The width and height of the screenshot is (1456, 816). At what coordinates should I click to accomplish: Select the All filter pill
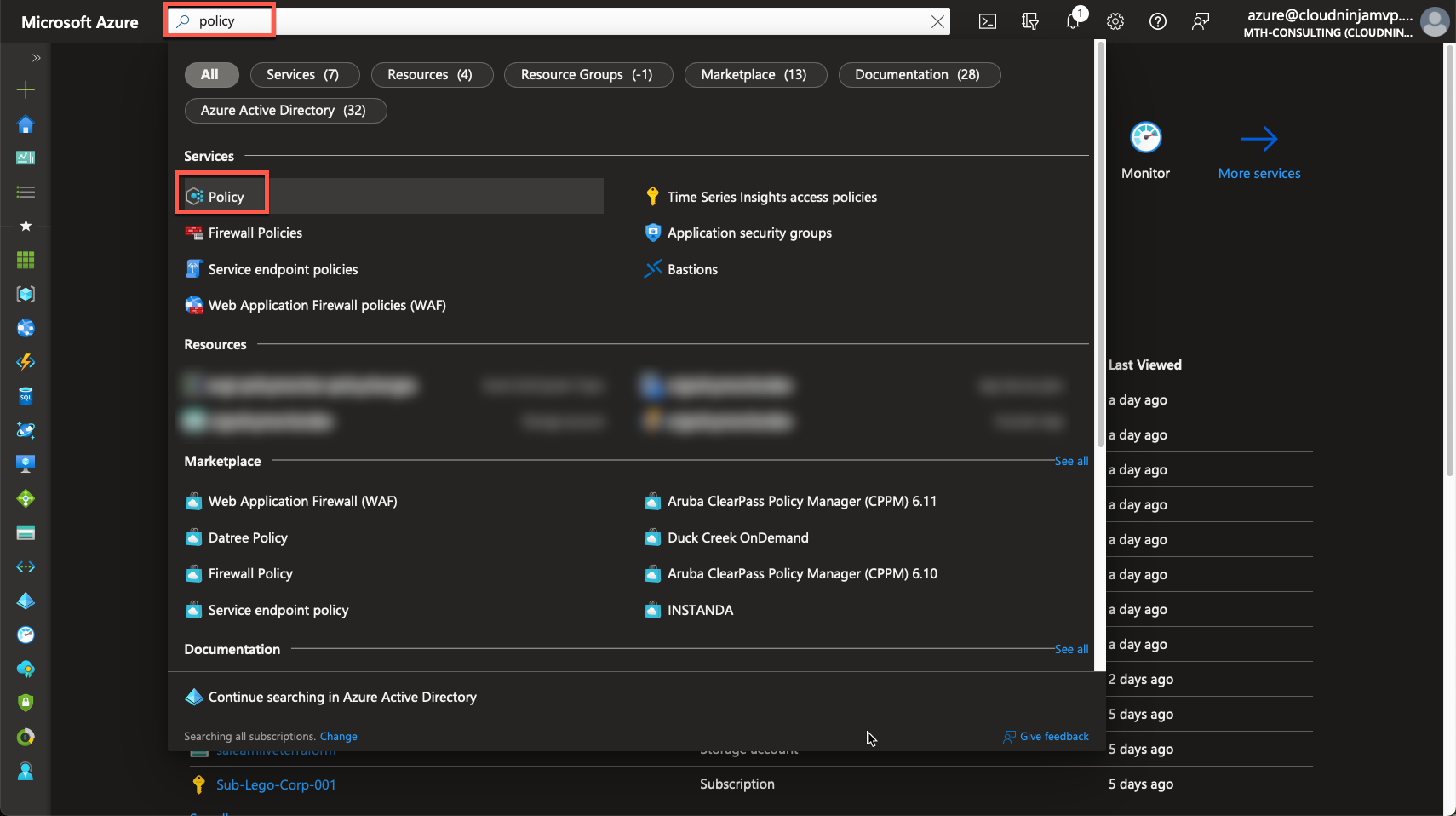(x=210, y=75)
